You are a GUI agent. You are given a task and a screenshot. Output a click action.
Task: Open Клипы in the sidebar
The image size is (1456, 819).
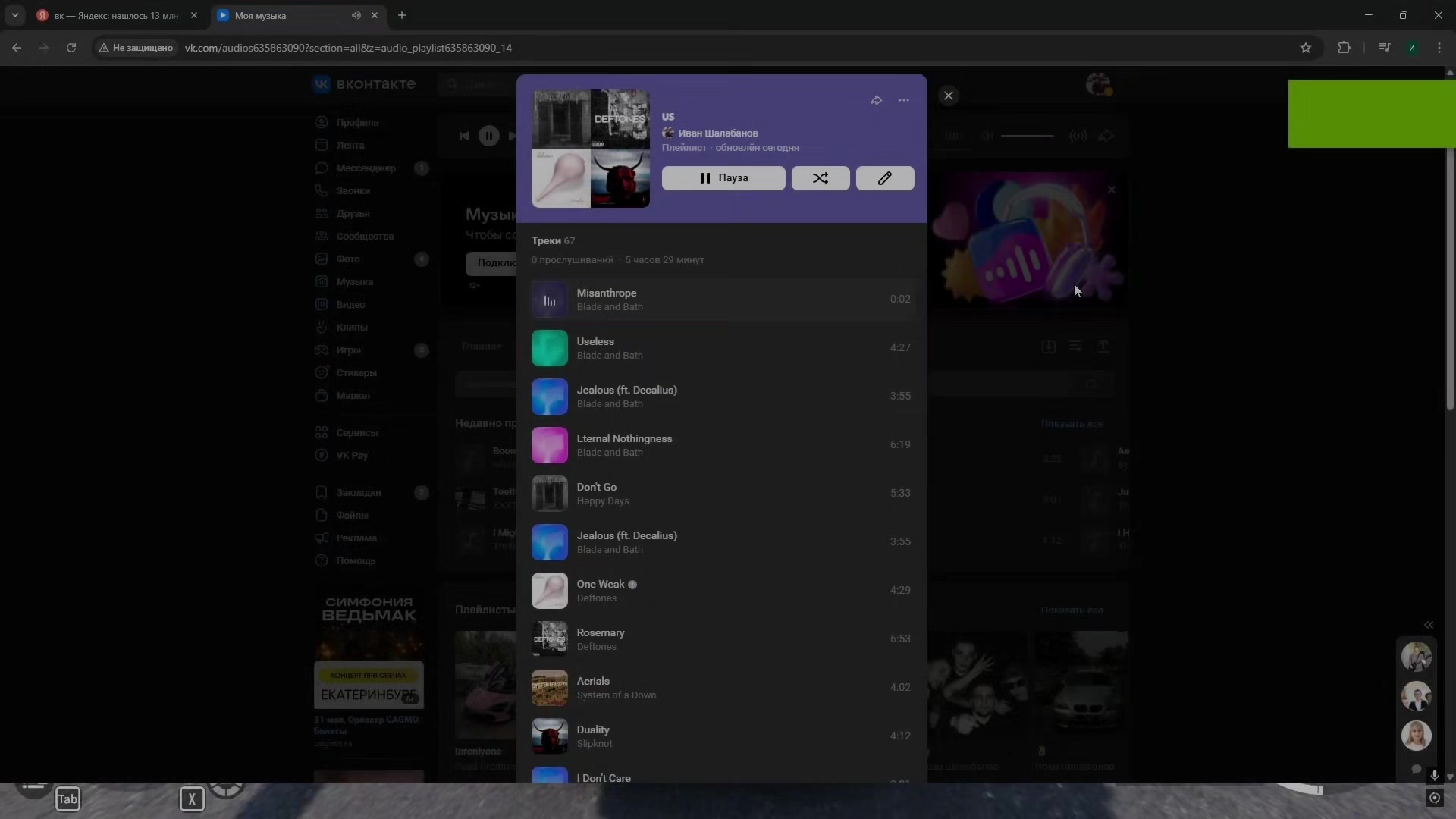(352, 328)
